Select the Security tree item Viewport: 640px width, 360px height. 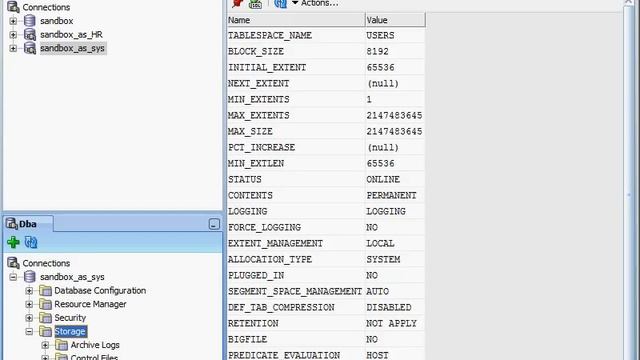70,318
